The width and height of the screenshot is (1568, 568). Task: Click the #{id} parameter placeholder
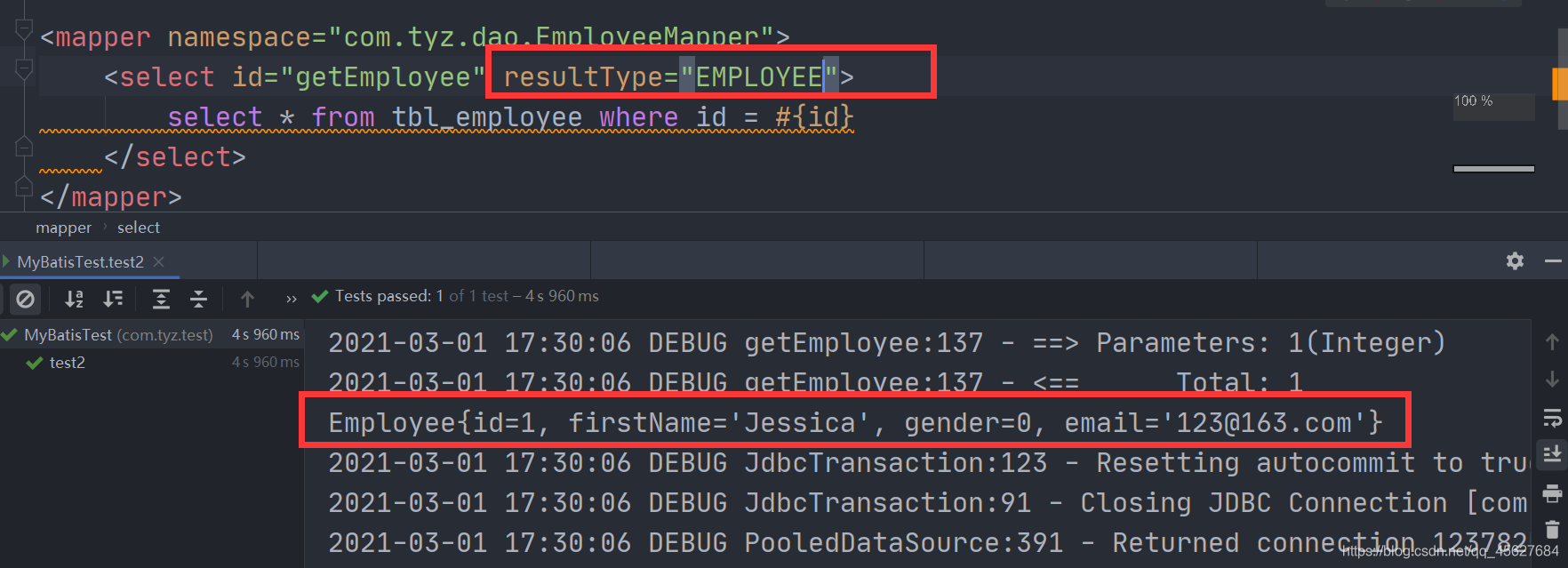815,117
